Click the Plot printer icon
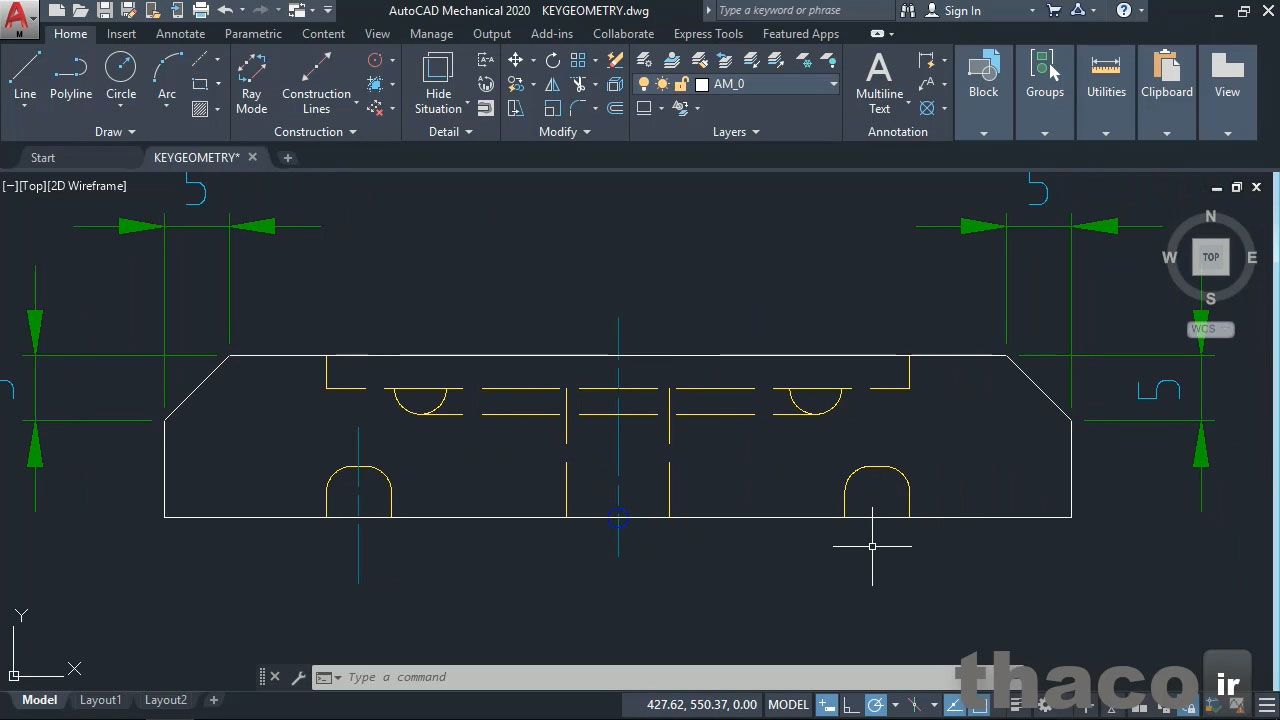Screen dimensions: 1280x720 coord(201,11)
